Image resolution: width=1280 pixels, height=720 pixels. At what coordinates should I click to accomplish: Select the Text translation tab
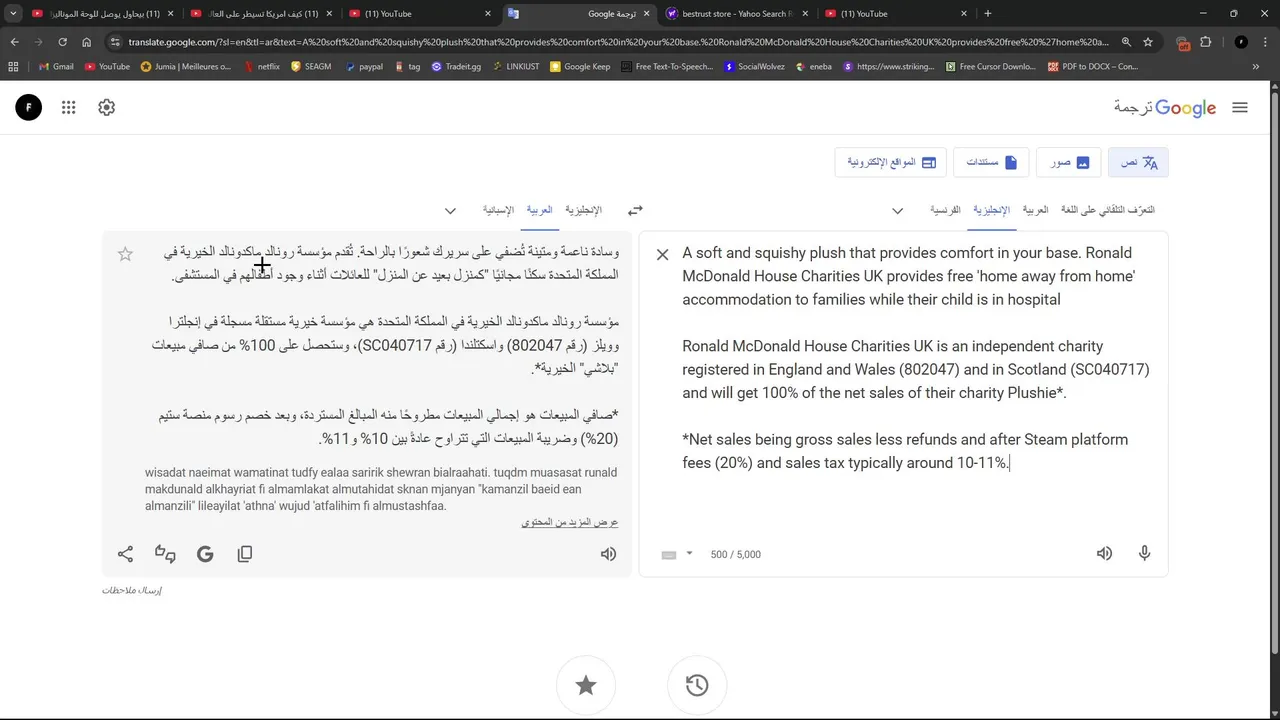coord(1138,162)
